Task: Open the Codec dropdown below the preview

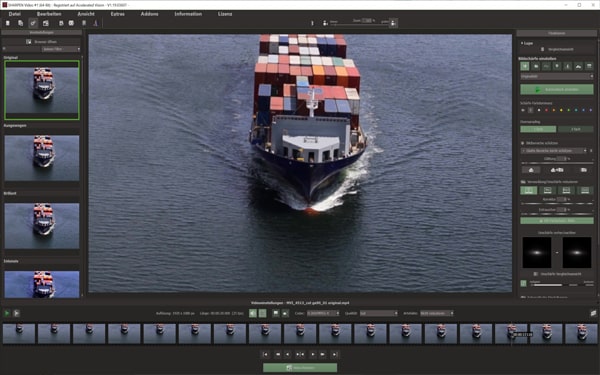Action: [323, 313]
